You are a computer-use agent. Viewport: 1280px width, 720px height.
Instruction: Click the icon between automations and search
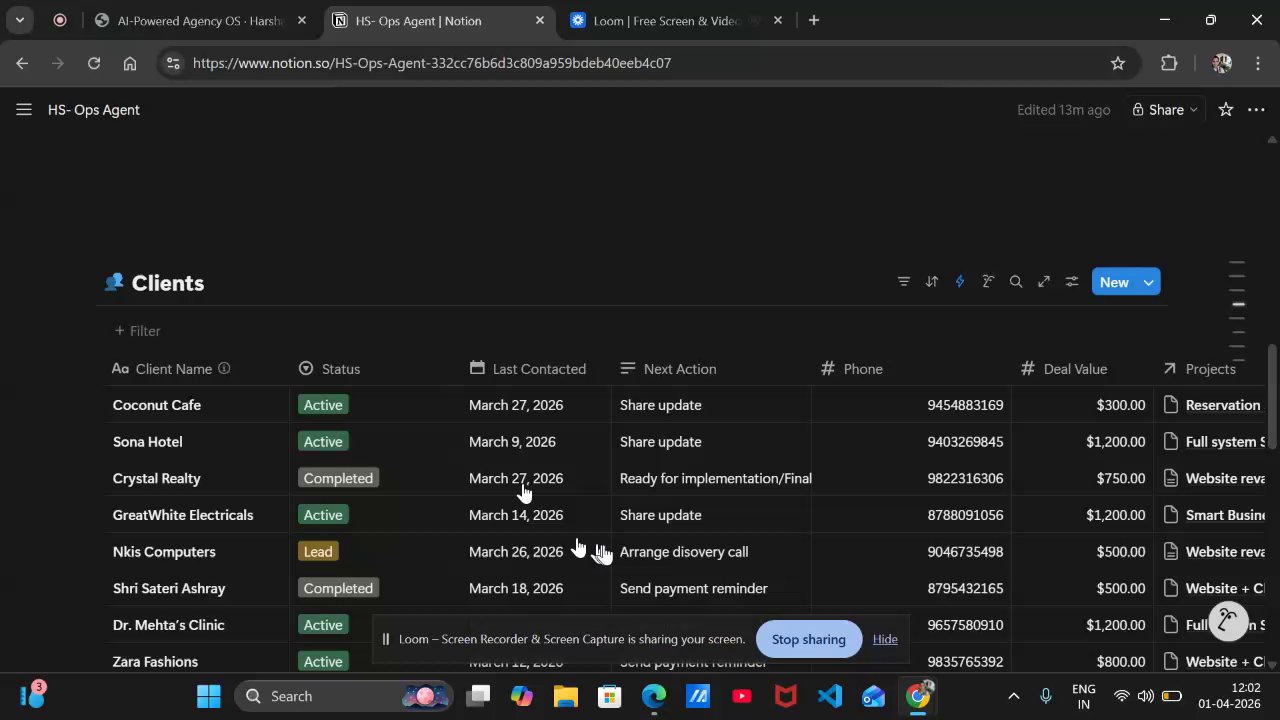988,282
